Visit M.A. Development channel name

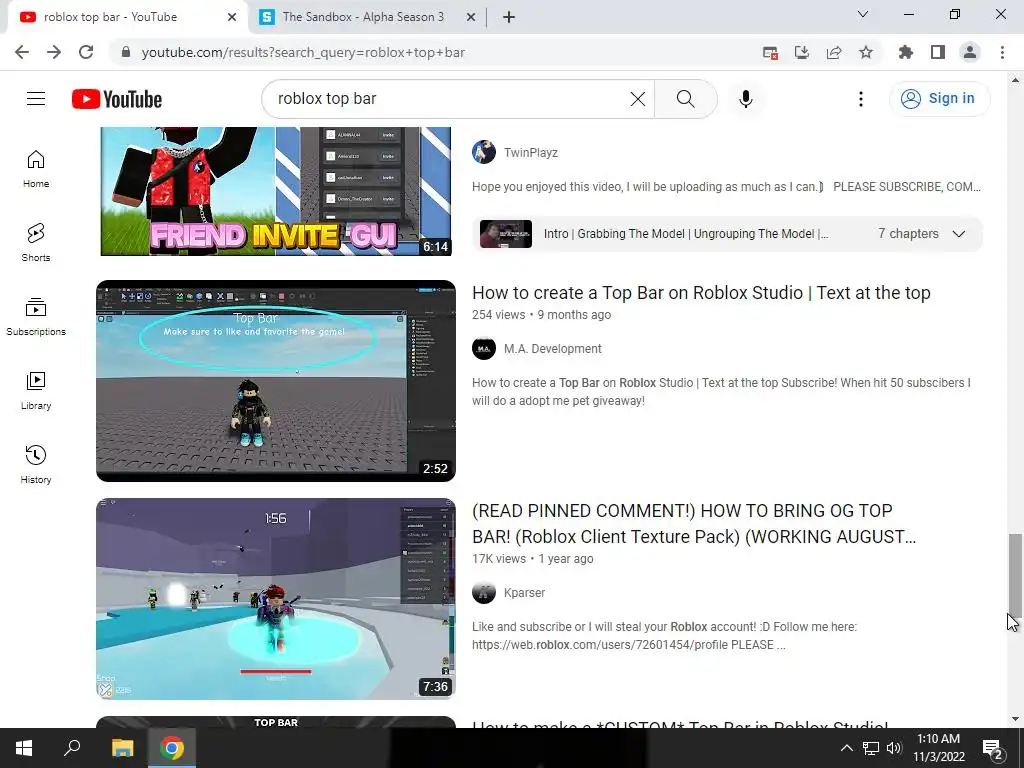tap(552, 349)
